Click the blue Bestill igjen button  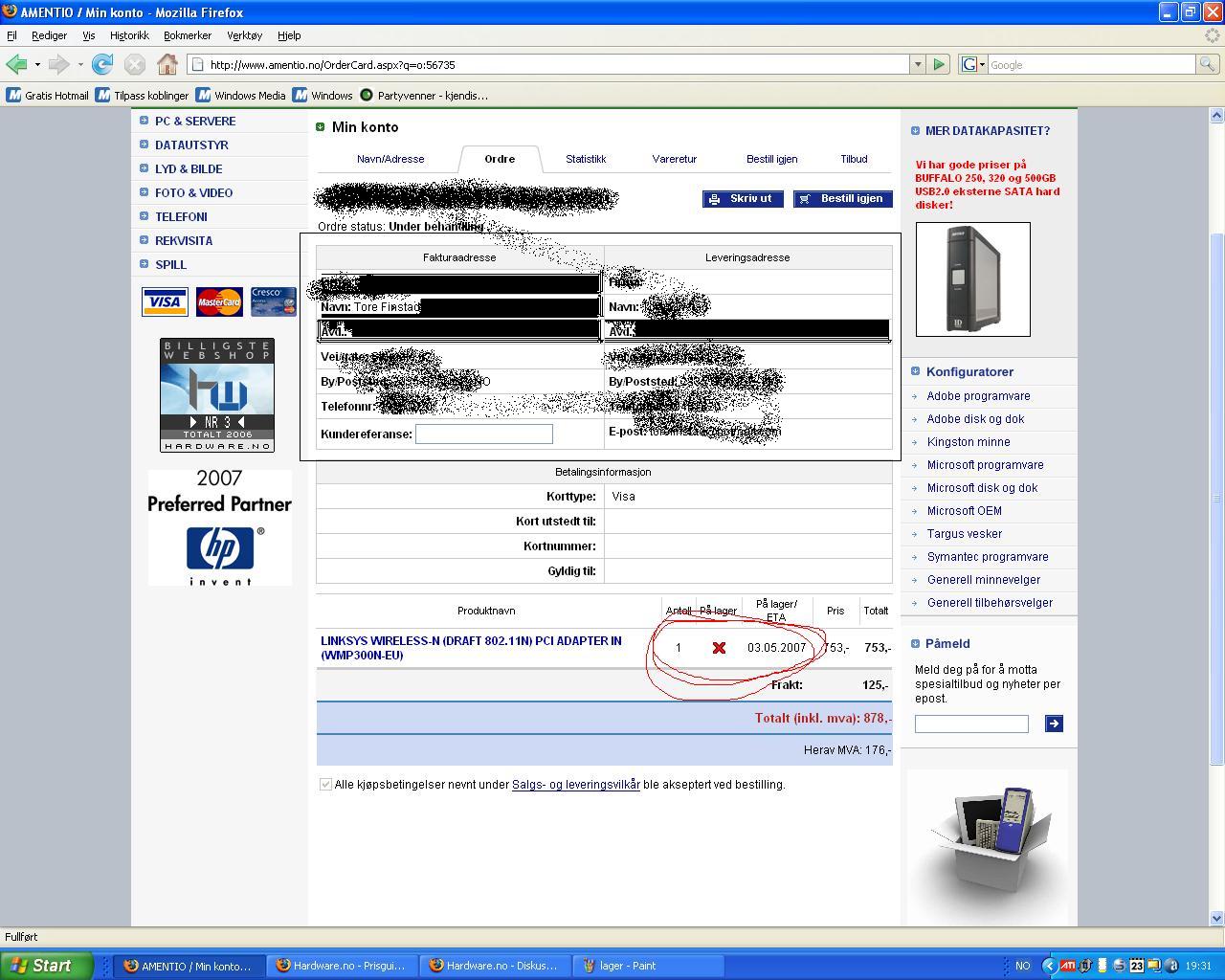pos(843,198)
